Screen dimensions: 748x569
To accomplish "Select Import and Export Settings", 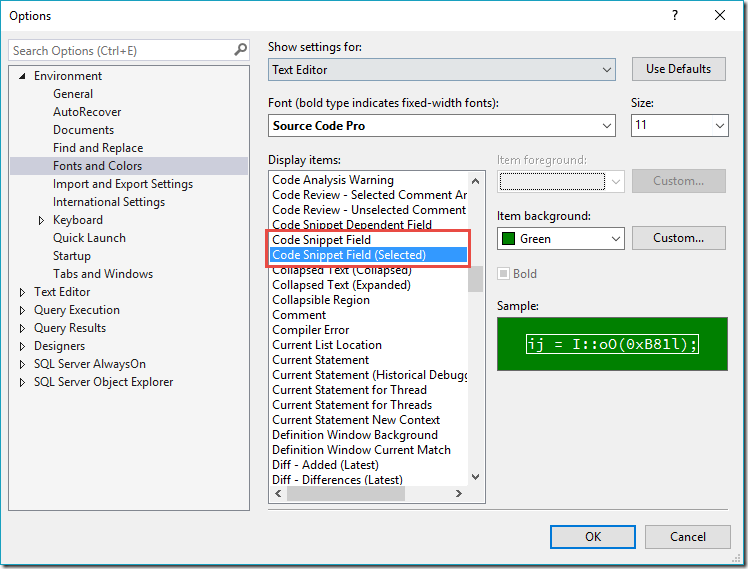I will tap(123, 184).
